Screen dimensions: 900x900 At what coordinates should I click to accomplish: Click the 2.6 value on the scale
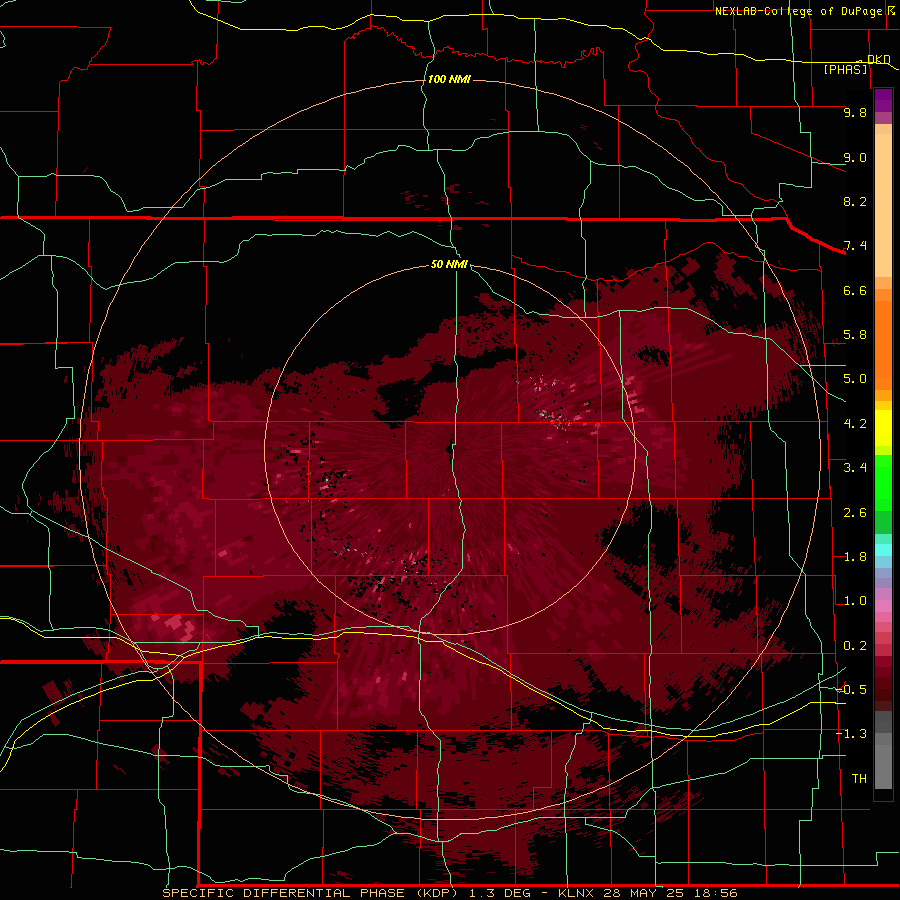click(x=855, y=513)
